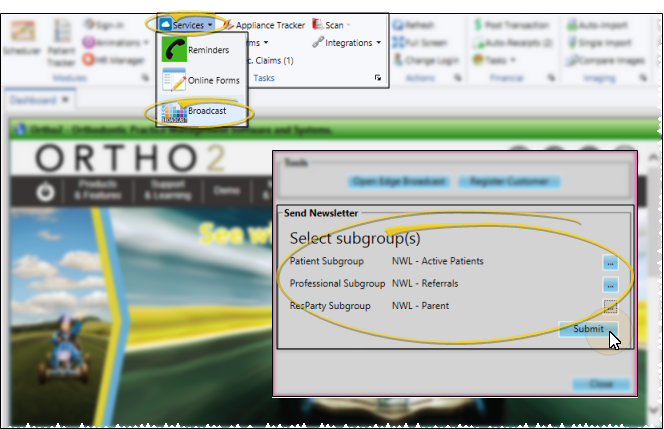Click the Online Forms pencil icon

[x=173, y=81]
